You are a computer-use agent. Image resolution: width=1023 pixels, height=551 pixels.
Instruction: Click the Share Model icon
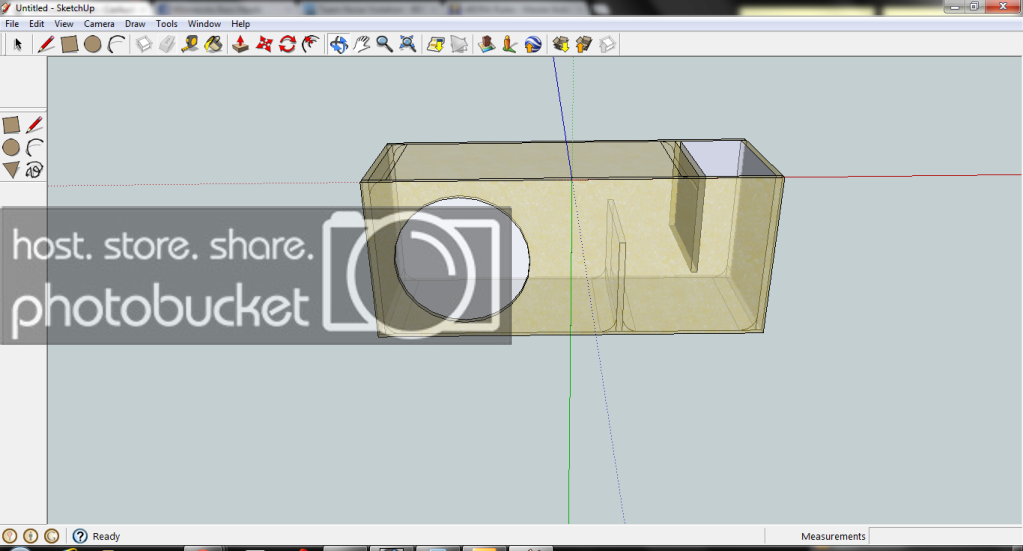pos(584,44)
